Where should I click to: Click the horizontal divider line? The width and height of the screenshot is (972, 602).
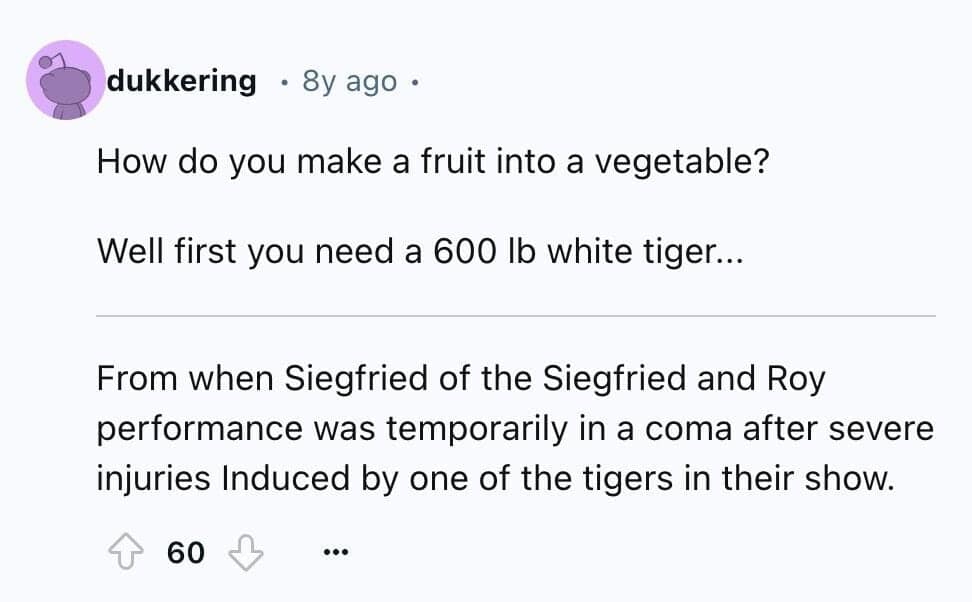(x=516, y=316)
